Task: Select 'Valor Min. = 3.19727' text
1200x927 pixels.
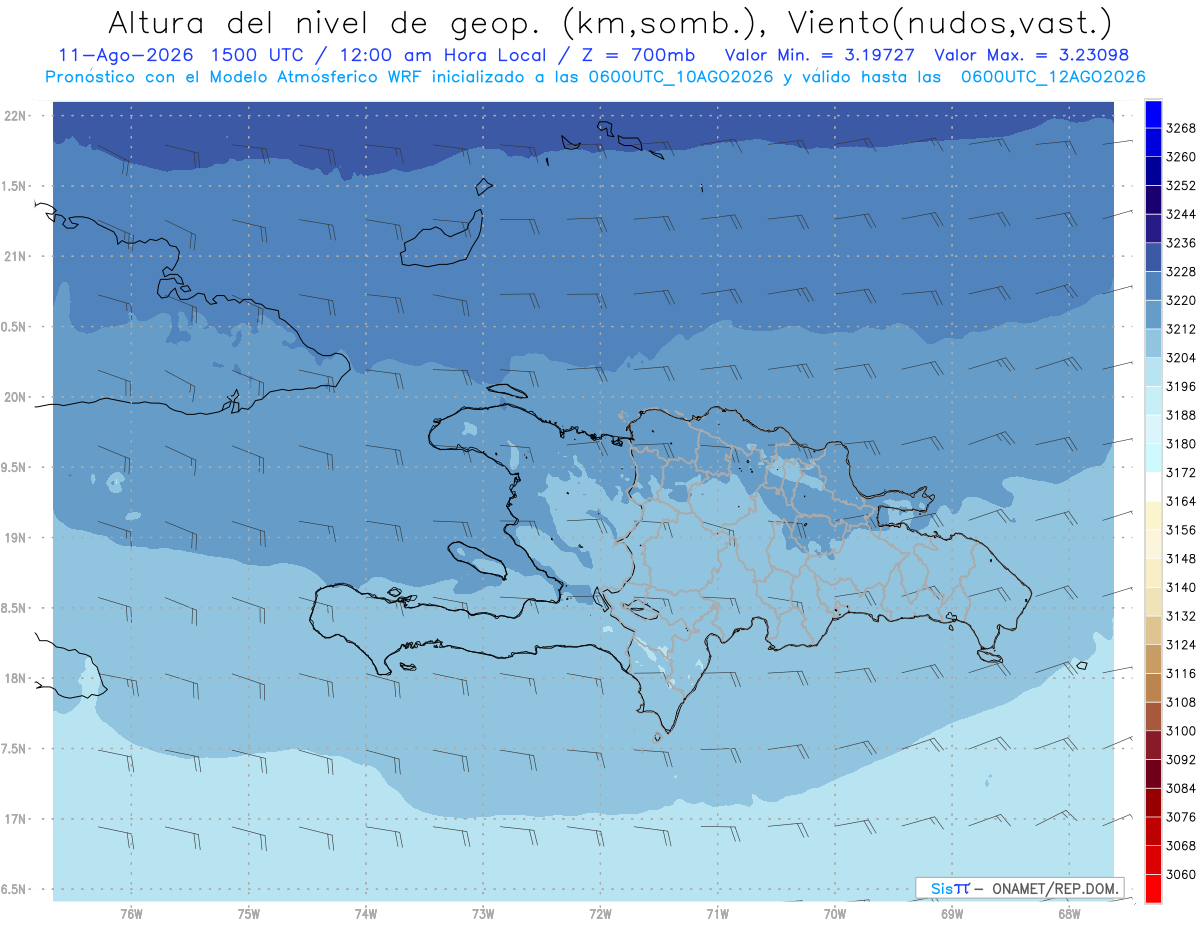Action: tap(822, 55)
